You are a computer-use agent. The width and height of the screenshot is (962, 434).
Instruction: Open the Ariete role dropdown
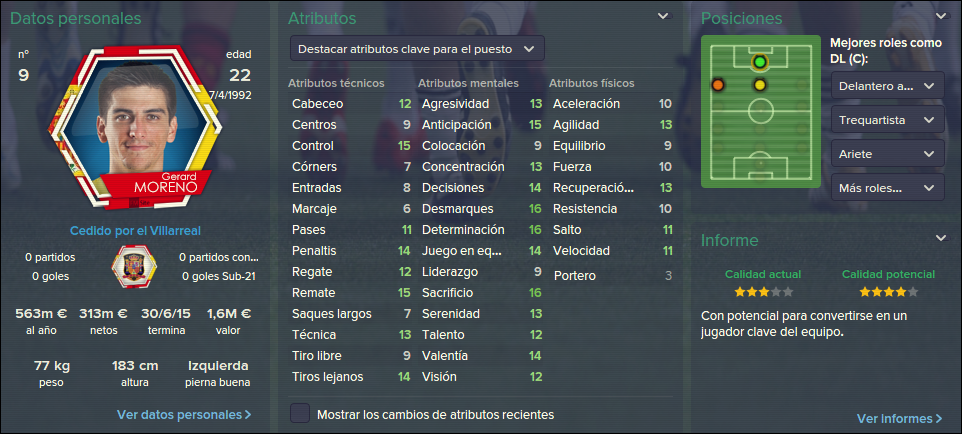pyautogui.click(x=887, y=154)
